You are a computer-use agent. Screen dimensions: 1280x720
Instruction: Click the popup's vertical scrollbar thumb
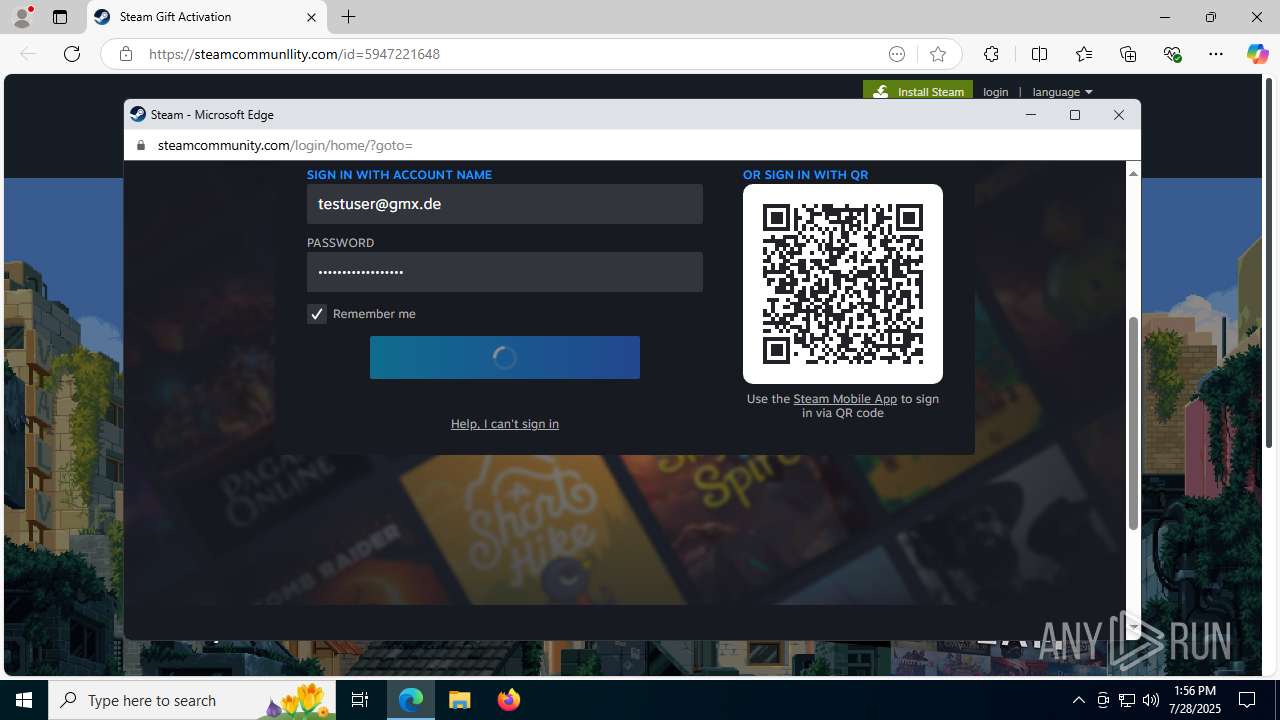[x=1133, y=423]
